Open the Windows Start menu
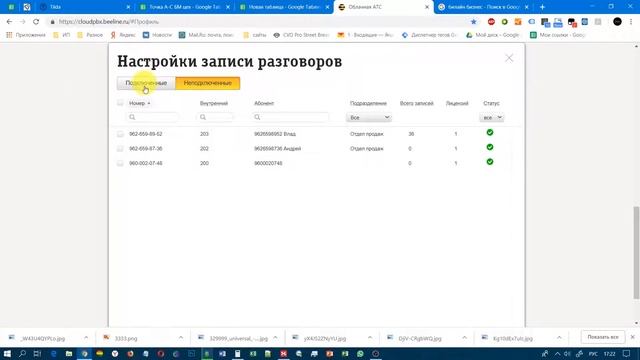640x360 pixels. [x=7, y=353]
